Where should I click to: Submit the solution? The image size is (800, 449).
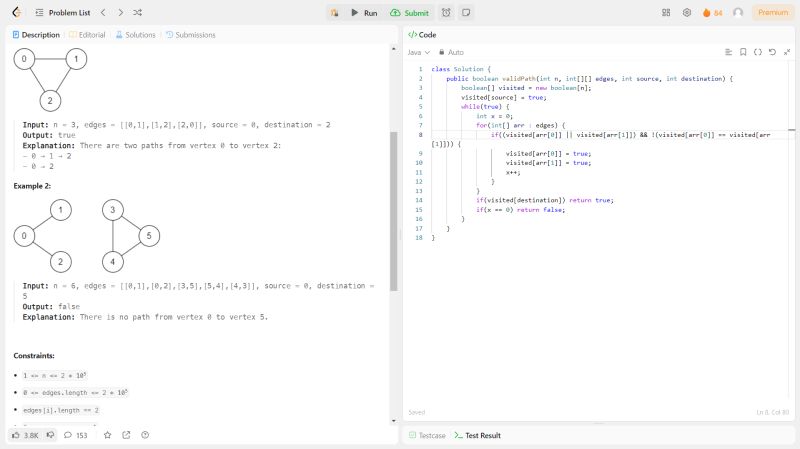pos(410,12)
